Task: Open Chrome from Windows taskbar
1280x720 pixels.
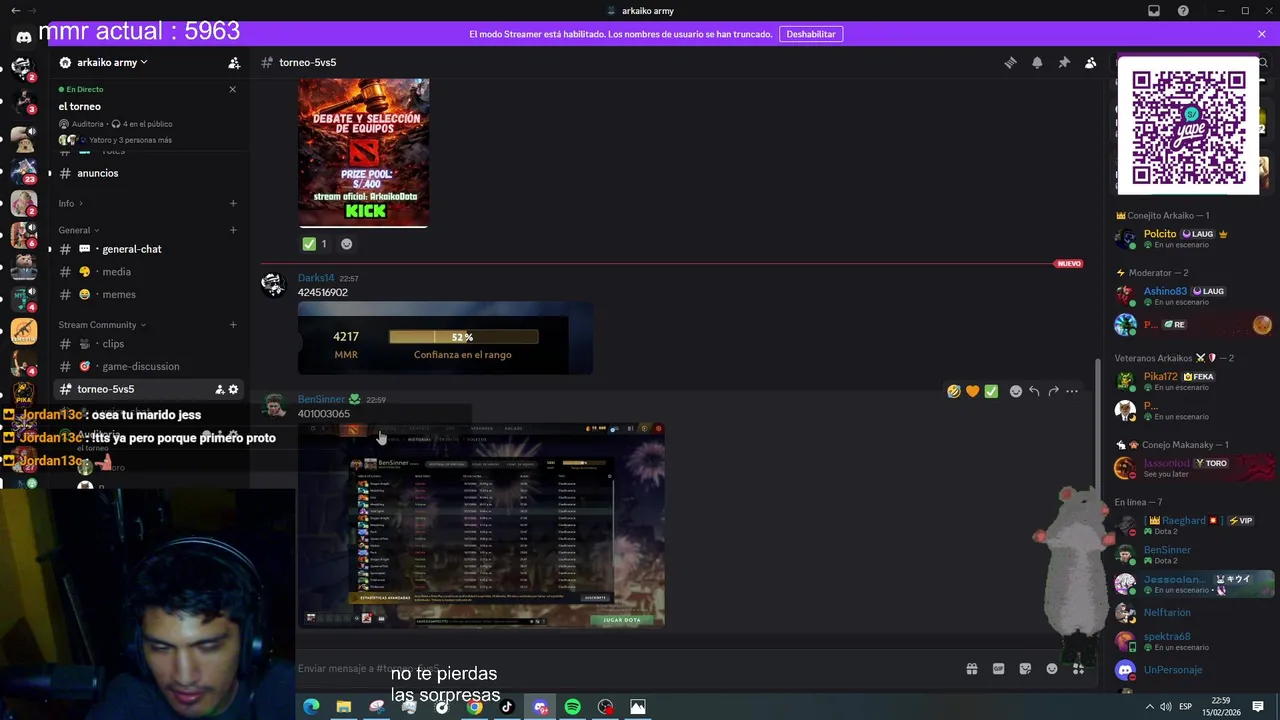Action: pyautogui.click(x=474, y=707)
